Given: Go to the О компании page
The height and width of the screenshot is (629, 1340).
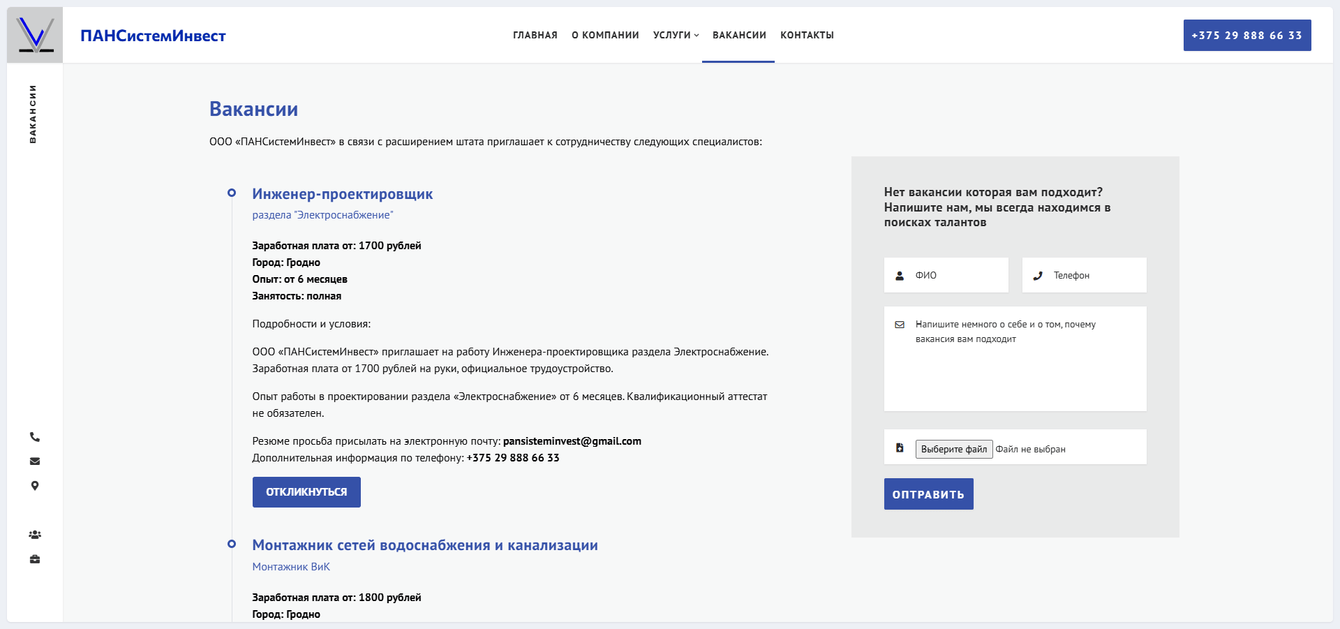Looking at the screenshot, I should (605, 35).
